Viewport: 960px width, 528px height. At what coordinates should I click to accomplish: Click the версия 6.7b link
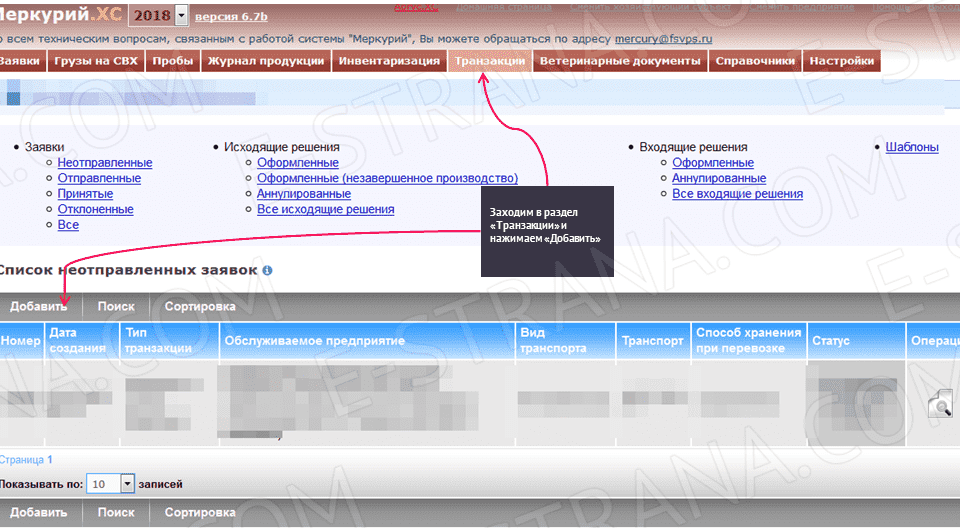tap(231, 17)
